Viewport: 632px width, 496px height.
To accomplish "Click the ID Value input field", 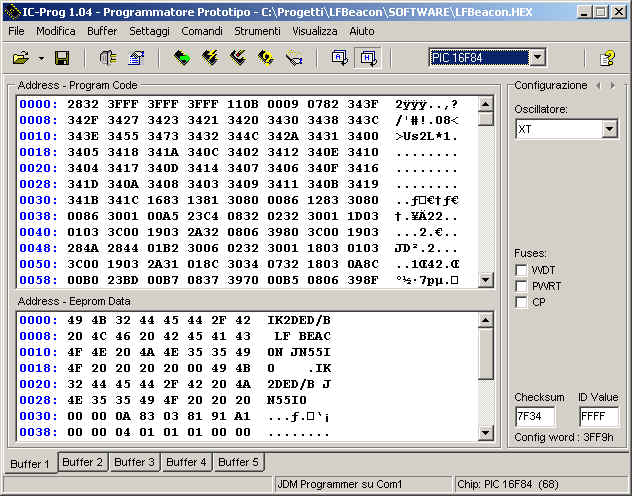I will pyautogui.click(x=599, y=417).
